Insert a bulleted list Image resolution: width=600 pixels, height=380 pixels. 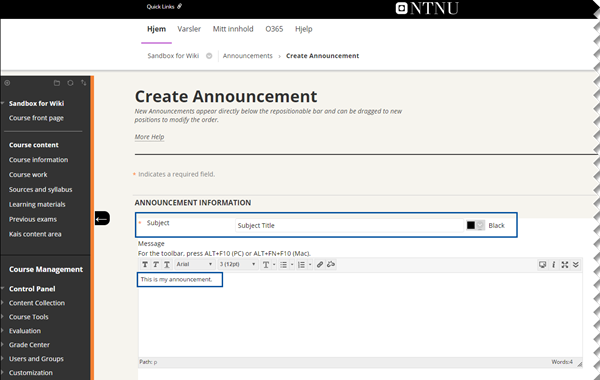tap(283, 264)
